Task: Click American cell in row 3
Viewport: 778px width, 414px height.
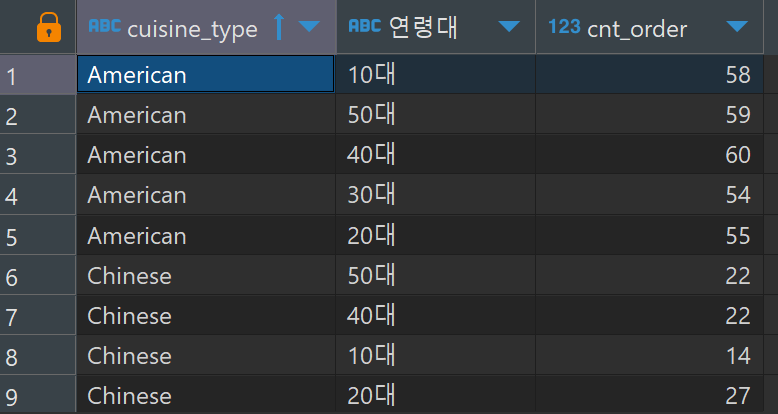Action: click(x=206, y=155)
